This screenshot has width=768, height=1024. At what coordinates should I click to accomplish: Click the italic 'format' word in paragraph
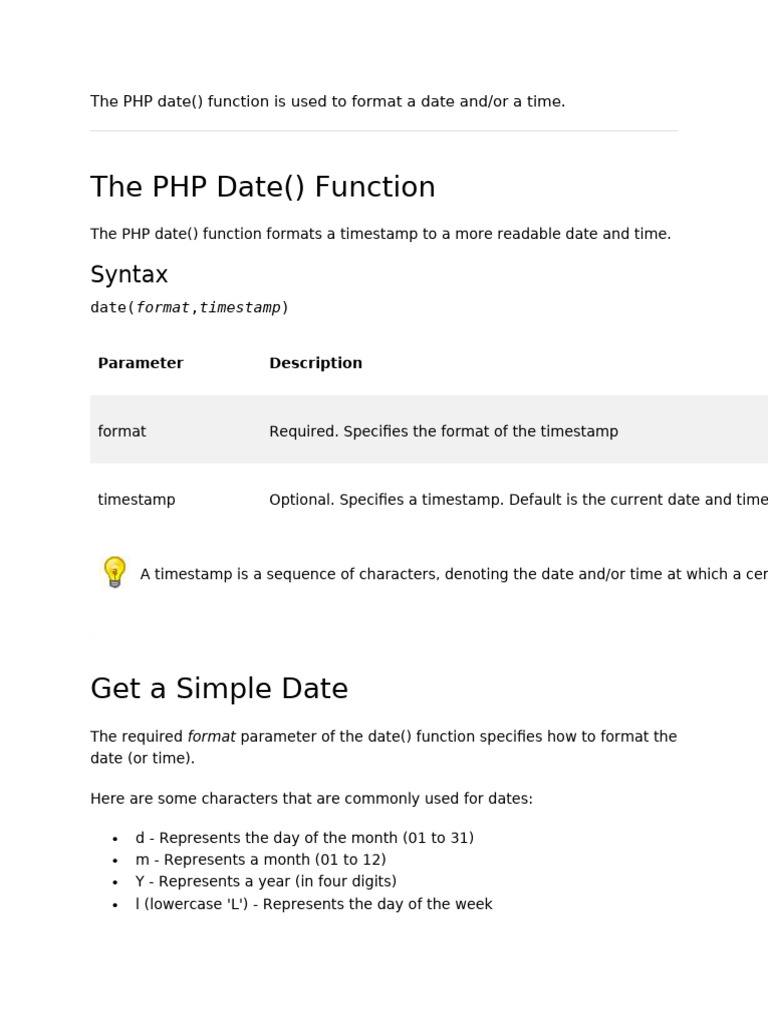(211, 737)
